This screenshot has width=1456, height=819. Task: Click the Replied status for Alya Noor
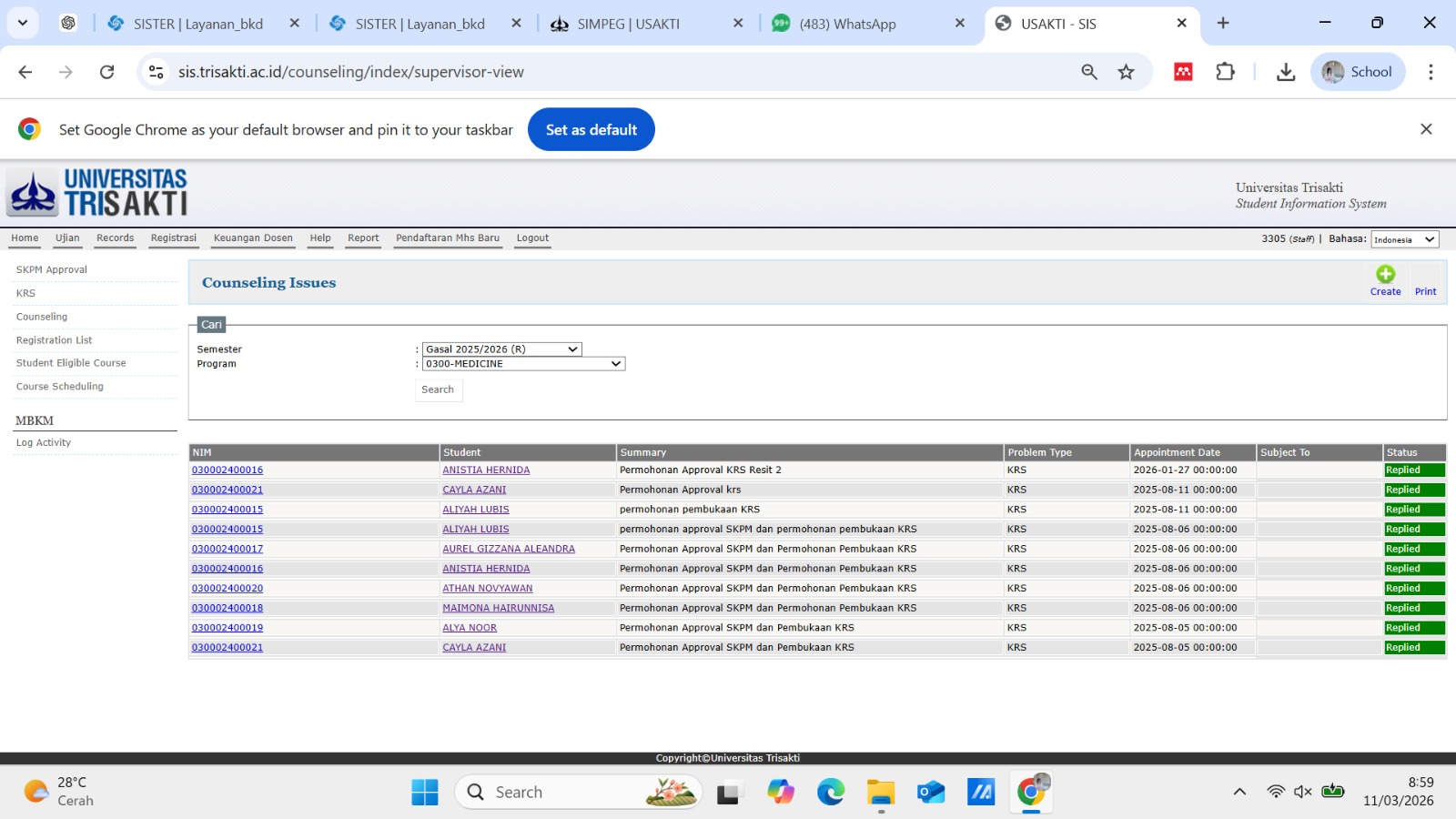click(x=1413, y=628)
